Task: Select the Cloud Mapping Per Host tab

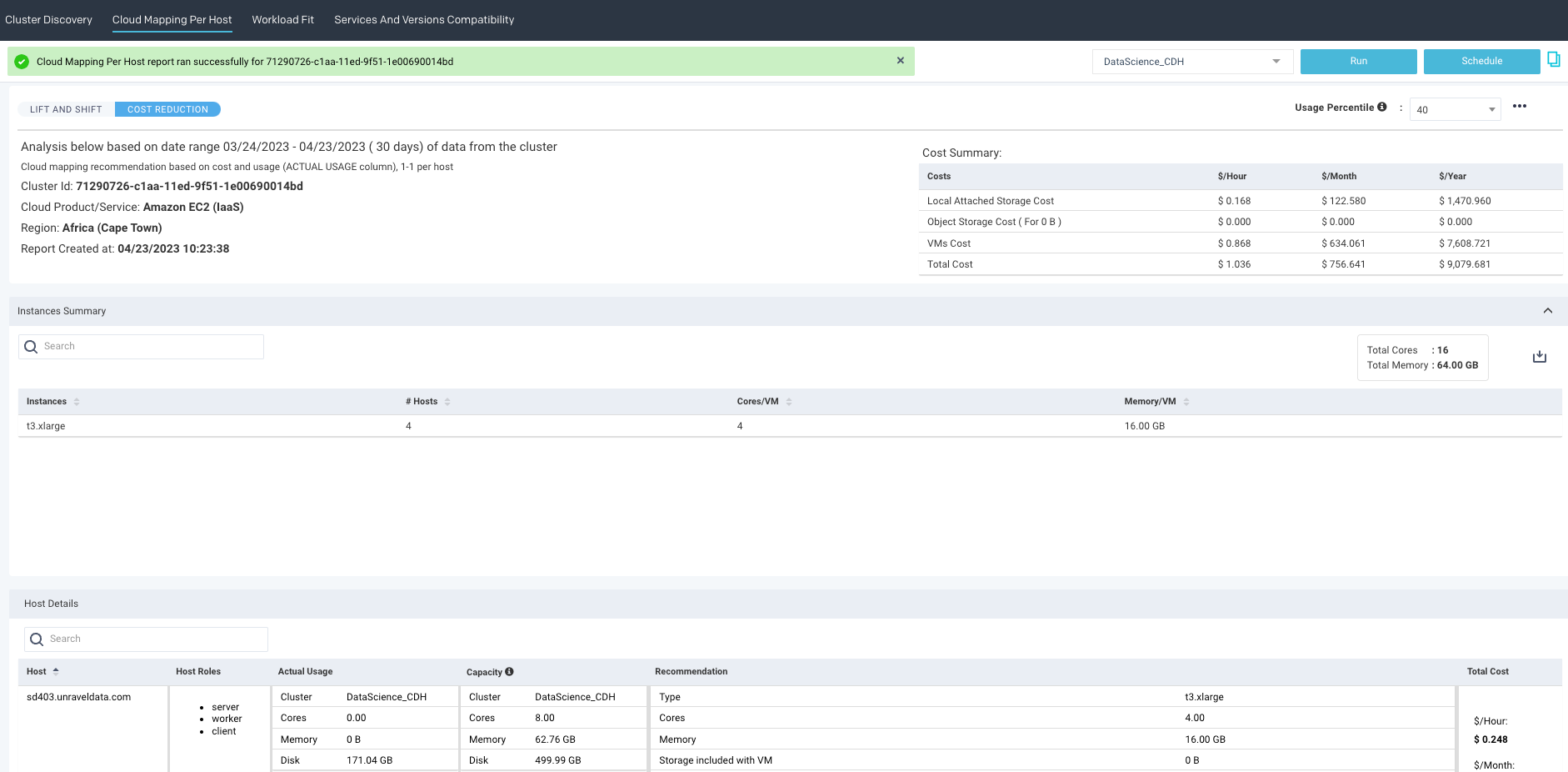Action: tap(172, 20)
